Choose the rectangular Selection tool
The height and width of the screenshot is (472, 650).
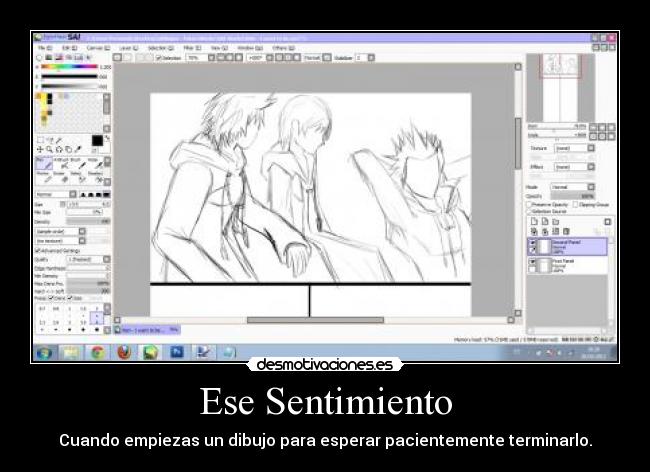point(40,140)
